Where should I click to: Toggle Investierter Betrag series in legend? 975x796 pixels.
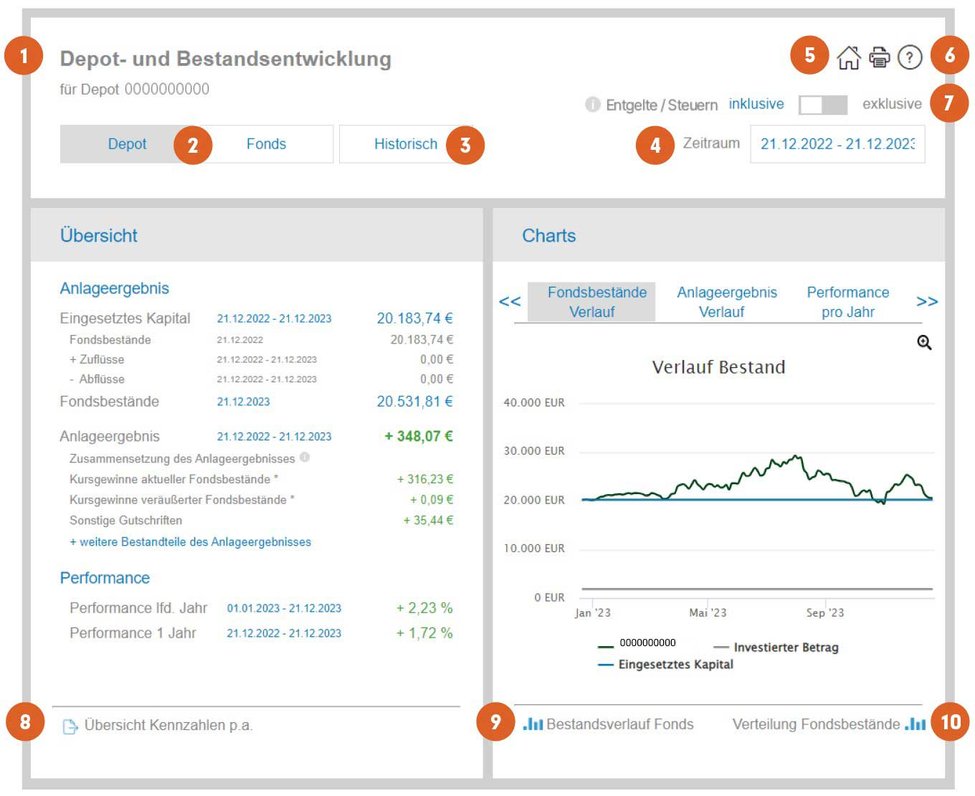coord(776,647)
